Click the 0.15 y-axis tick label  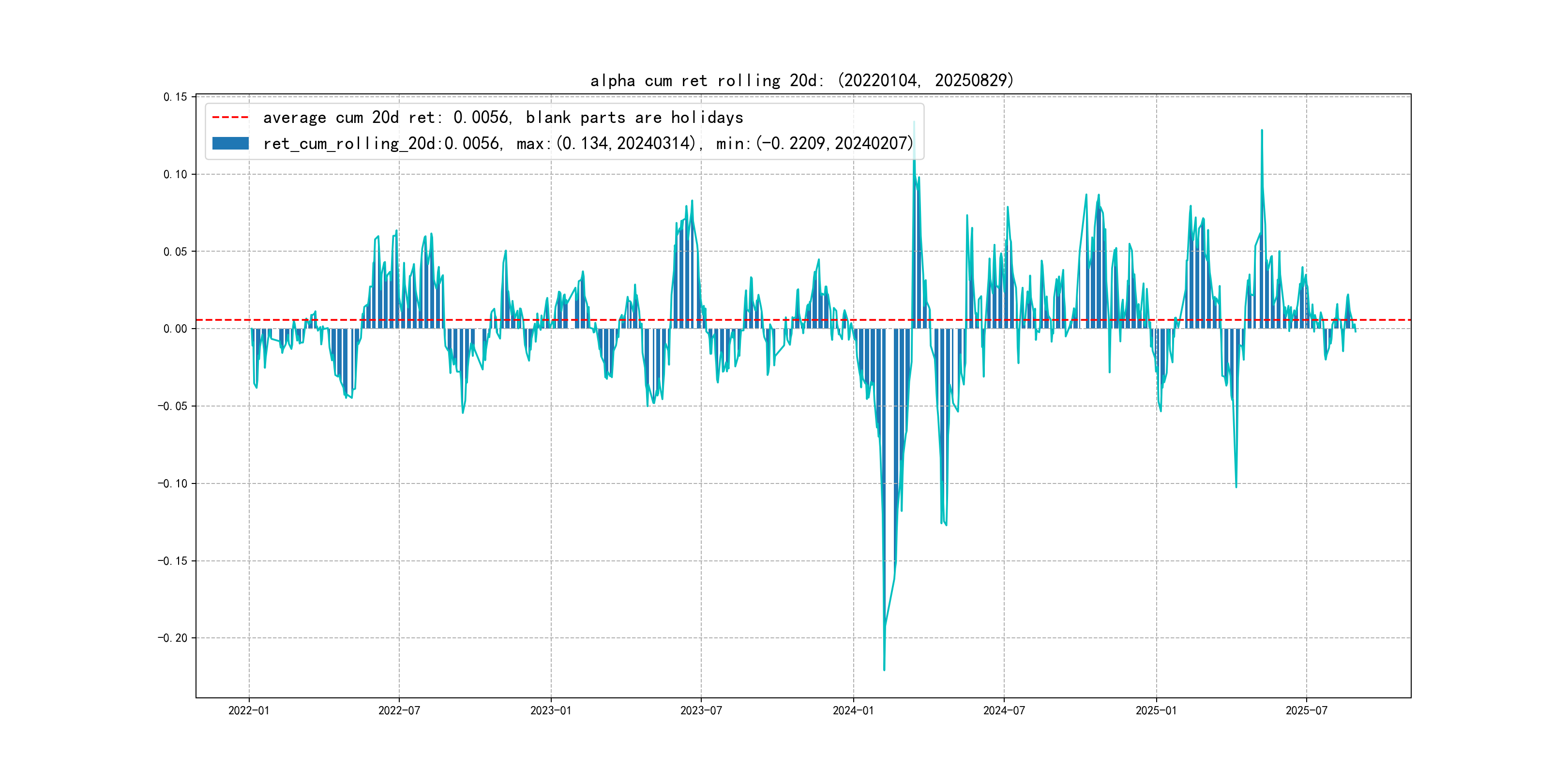(175, 97)
